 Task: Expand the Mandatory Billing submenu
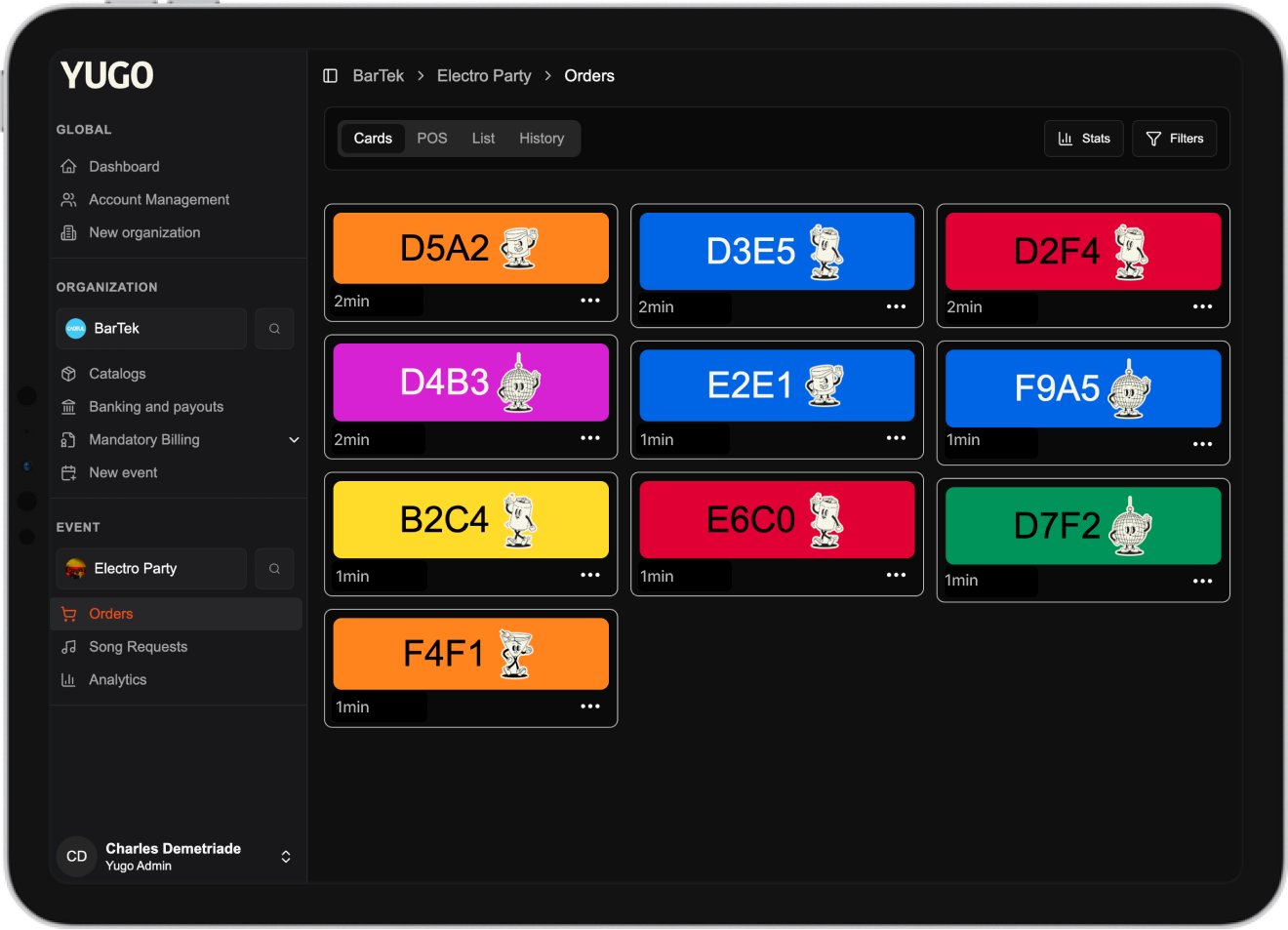(294, 440)
